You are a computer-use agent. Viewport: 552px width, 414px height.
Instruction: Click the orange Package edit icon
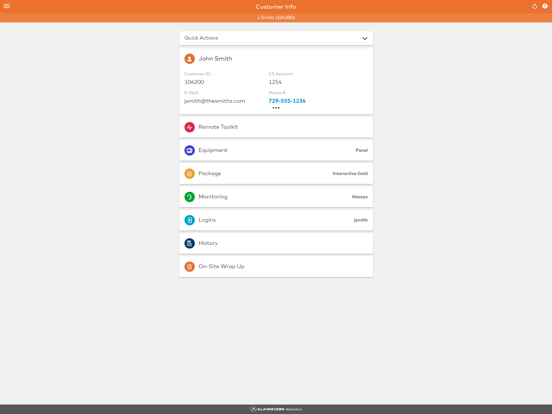tap(189, 174)
